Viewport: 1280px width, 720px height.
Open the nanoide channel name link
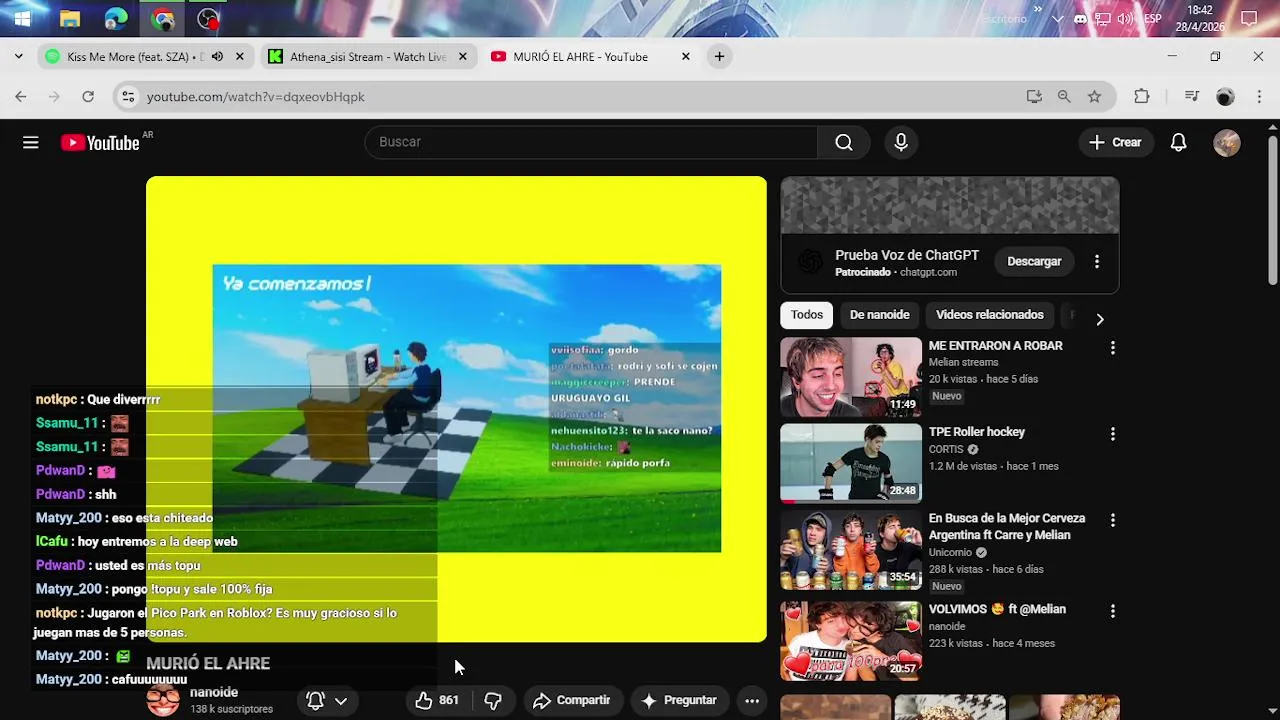214,692
